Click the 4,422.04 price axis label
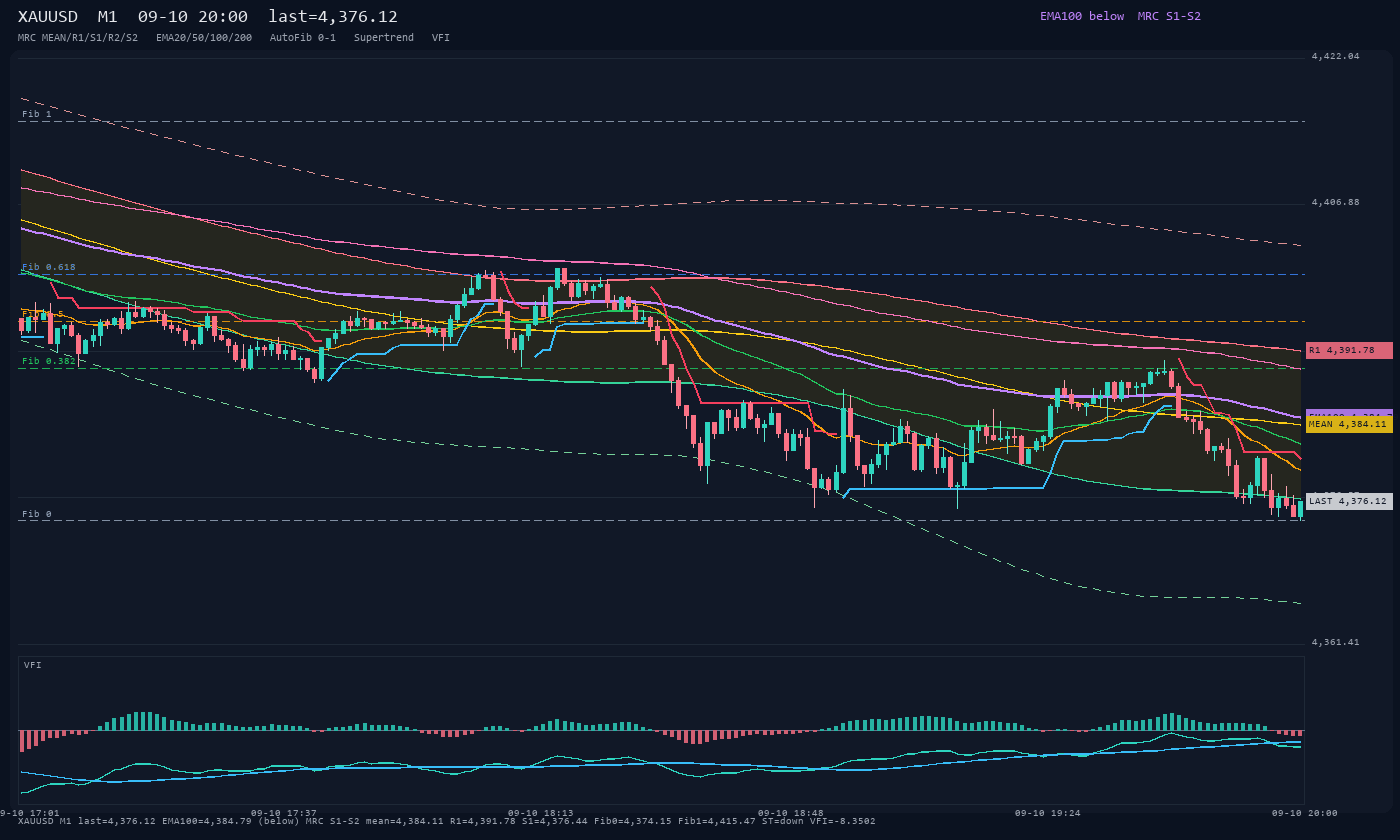The image size is (1400, 840). tap(1335, 56)
